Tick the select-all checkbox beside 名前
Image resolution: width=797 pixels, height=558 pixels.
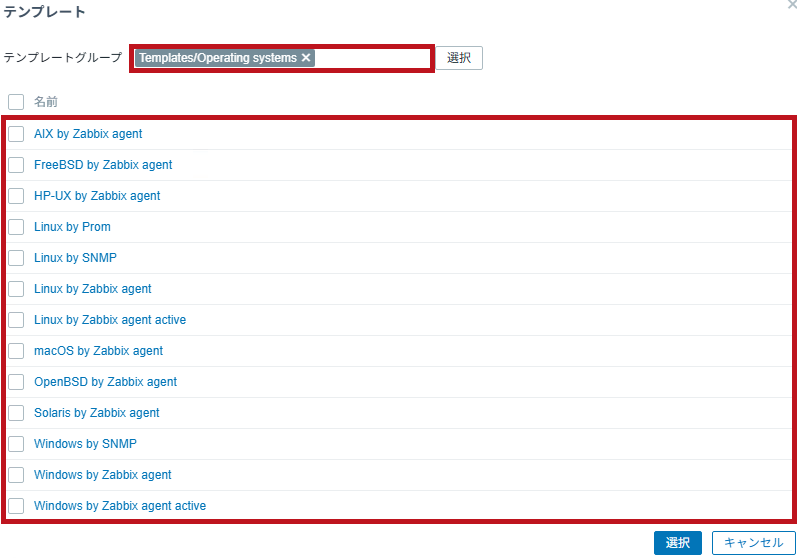(x=16, y=102)
